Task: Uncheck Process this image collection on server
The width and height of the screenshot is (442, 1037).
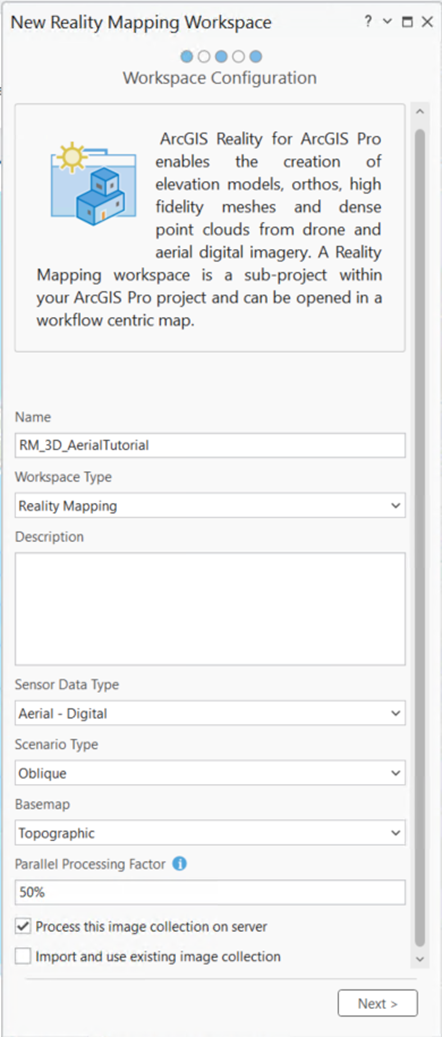Action: click(23, 927)
